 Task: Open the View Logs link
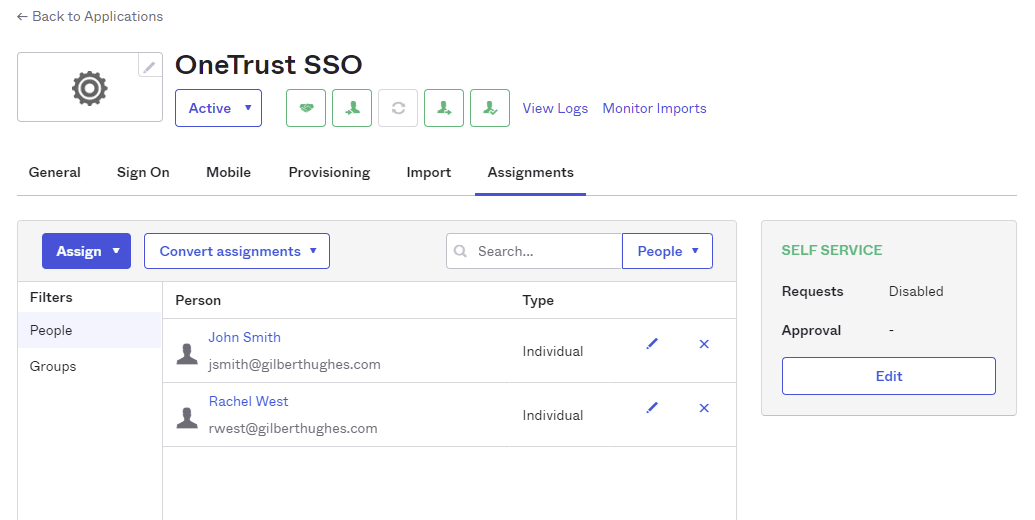[555, 108]
